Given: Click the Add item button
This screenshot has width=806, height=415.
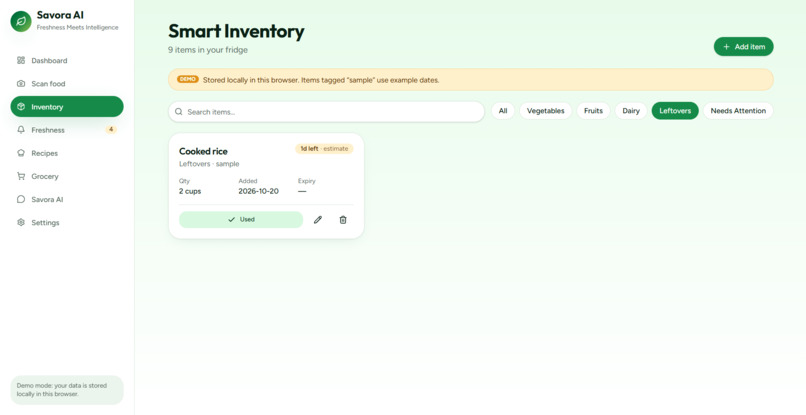Looking at the screenshot, I should 743,46.
